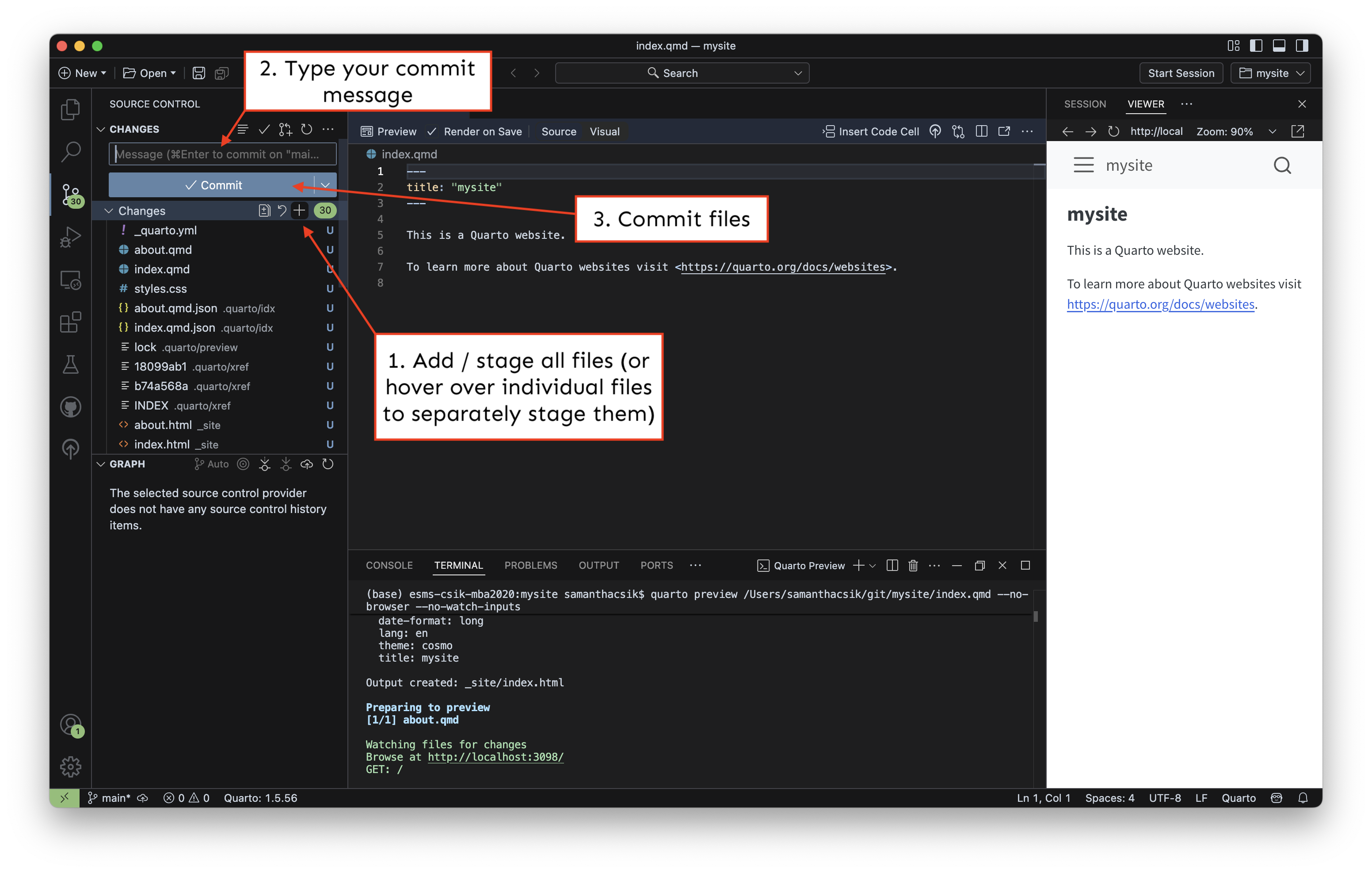Toggle Render on Save option
Image resolution: width=1372 pixels, height=873 pixels.
(x=474, y=131)
